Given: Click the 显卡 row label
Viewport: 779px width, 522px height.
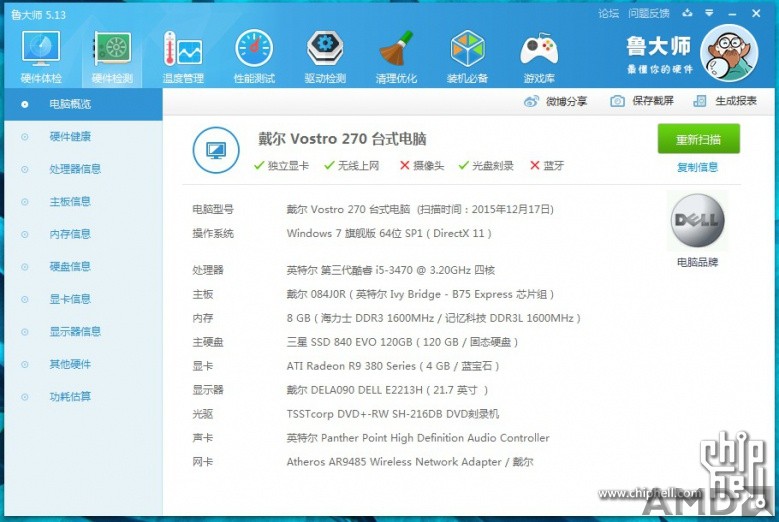Looking at the screenshot, I should click(203, 367).
